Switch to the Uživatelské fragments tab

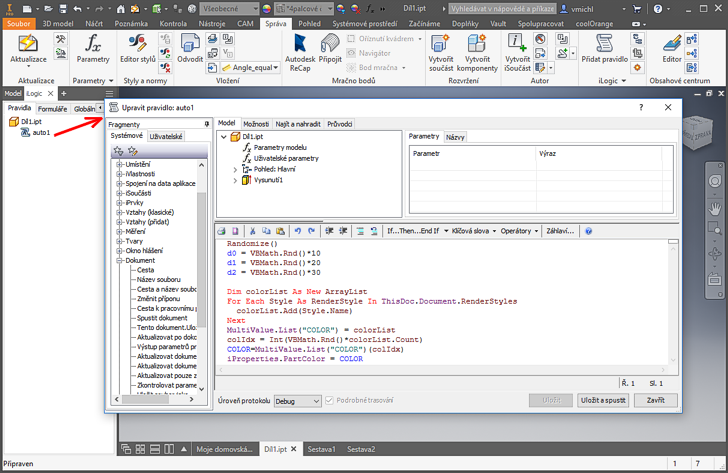tap(165, 136)
